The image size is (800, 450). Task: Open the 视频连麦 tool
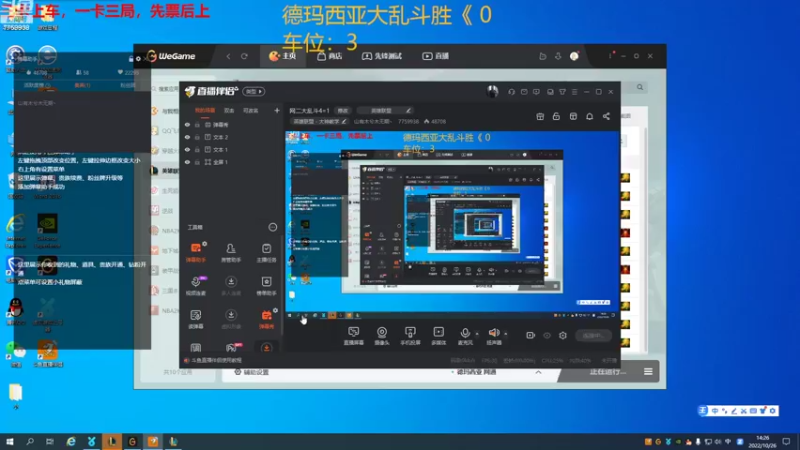[196, 286]
